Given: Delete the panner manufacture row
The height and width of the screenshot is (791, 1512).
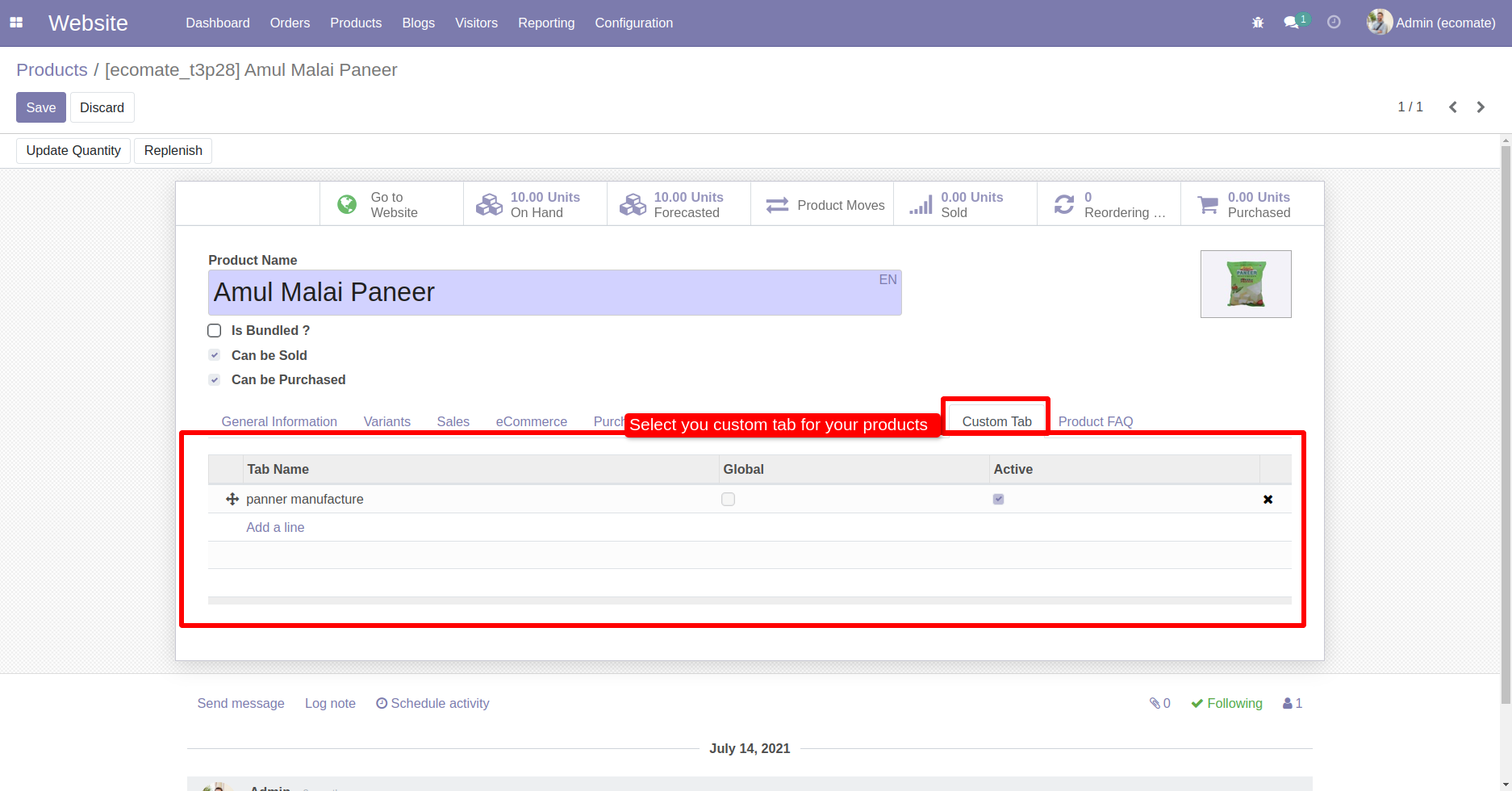Looking at the screenshot, I should 1268,500.
